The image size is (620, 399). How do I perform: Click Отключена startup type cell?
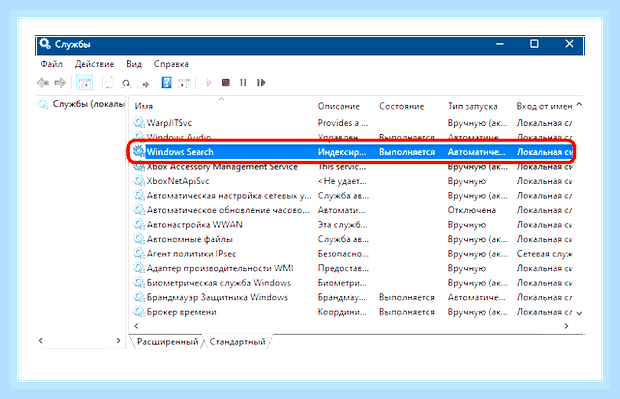coord(471,210)
